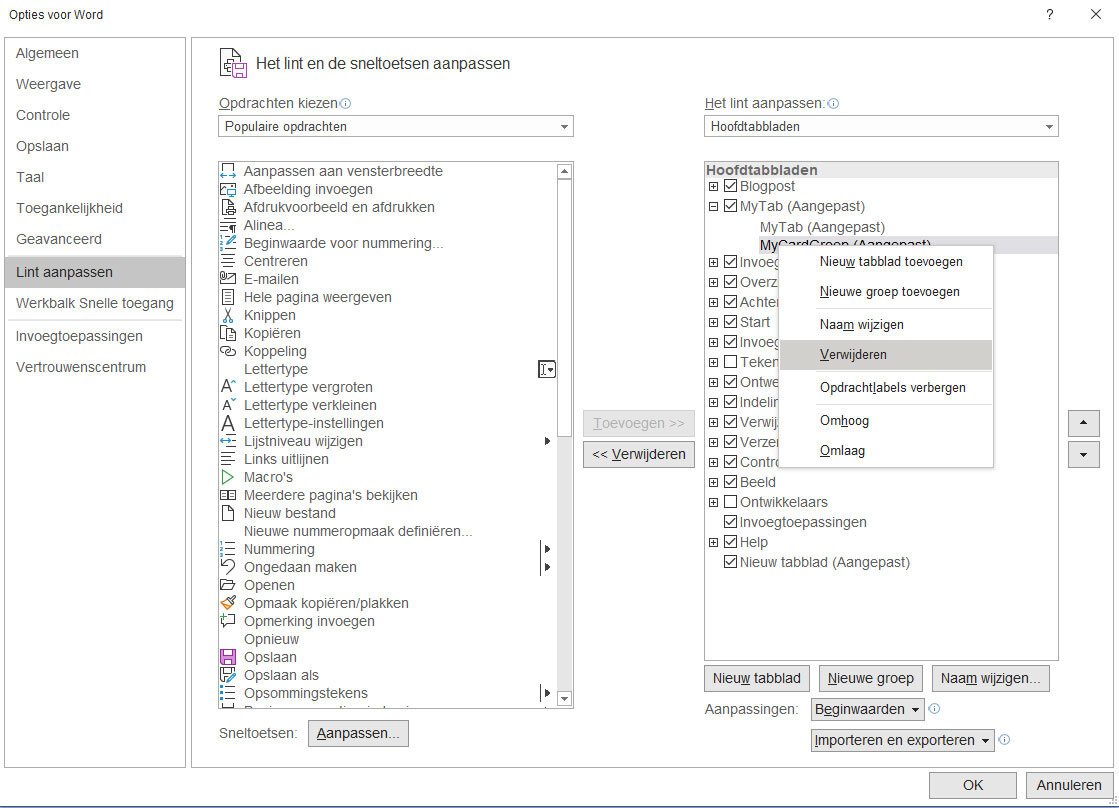Click the Nieuwe groep button
The height and width of the screenshot is (808, 1119).
click(871, 678)
